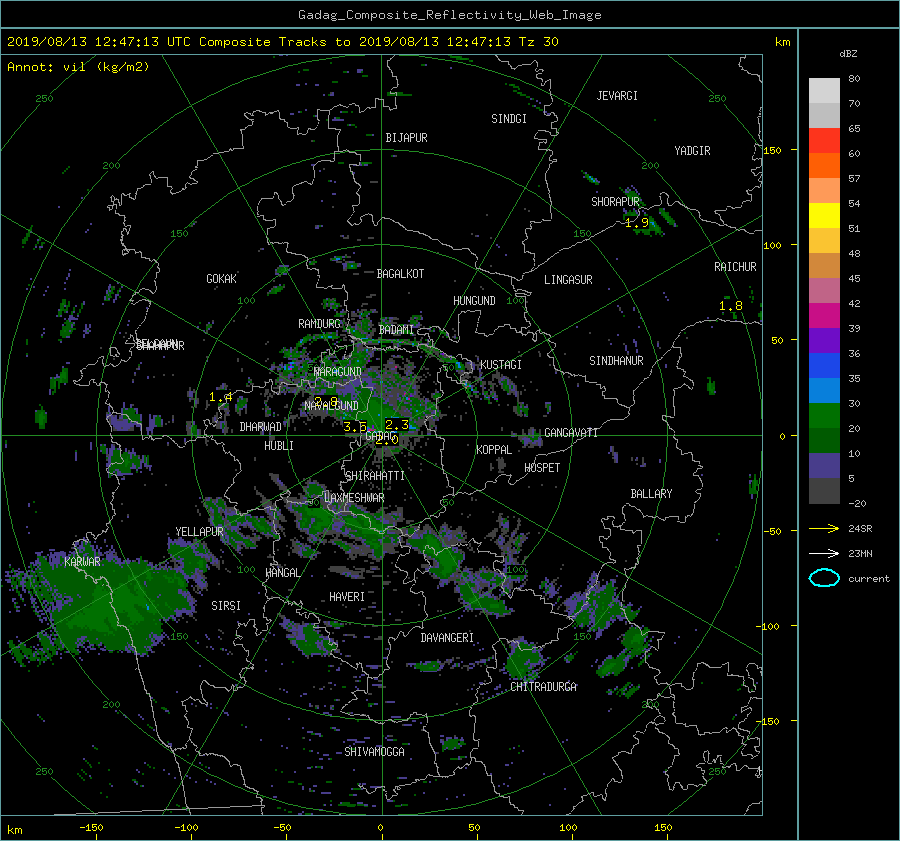Select the orange 60 dBZ legend color

tap(824, 165)
